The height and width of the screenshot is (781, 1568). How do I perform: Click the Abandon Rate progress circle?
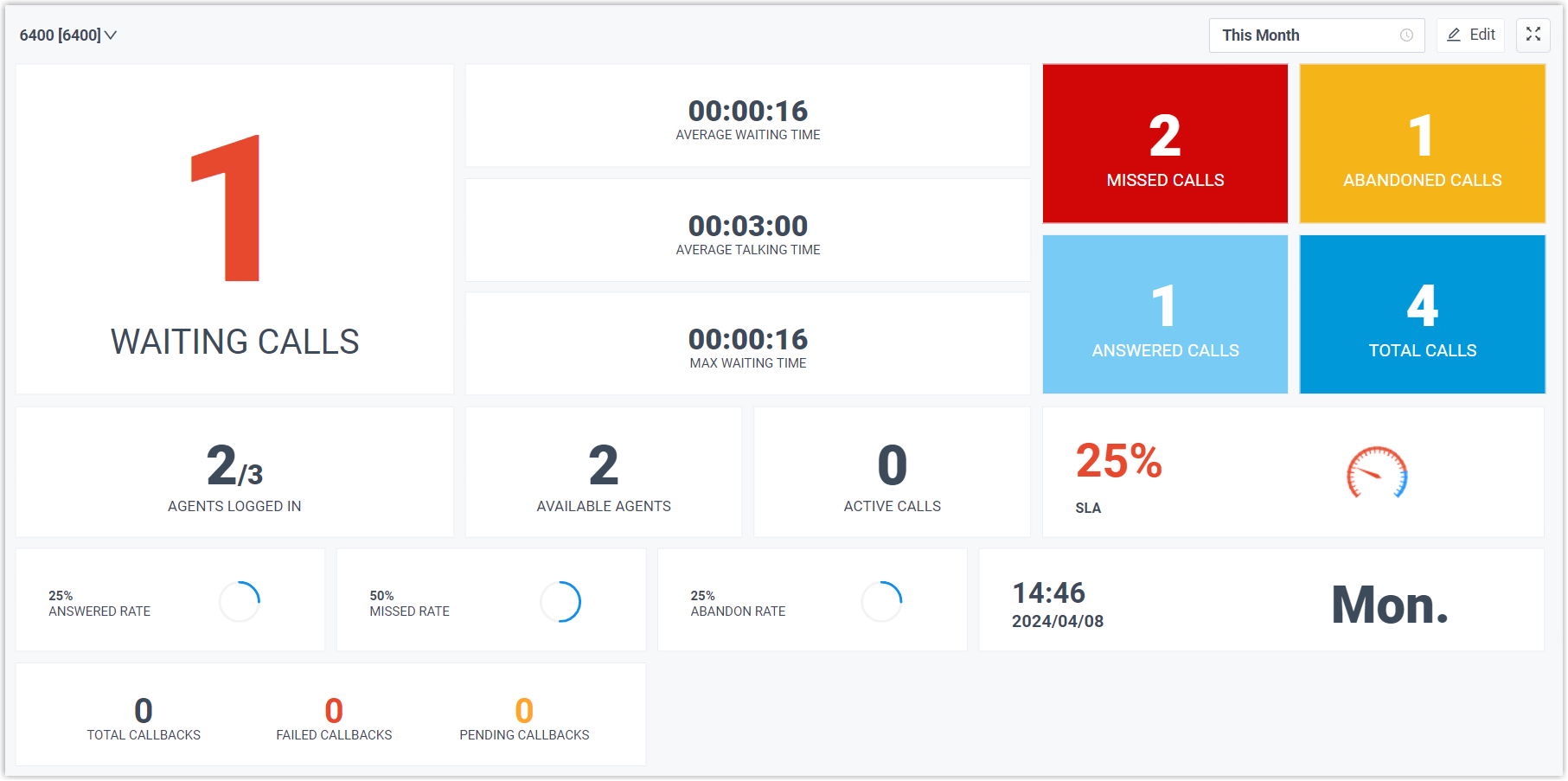pos(881,601)
